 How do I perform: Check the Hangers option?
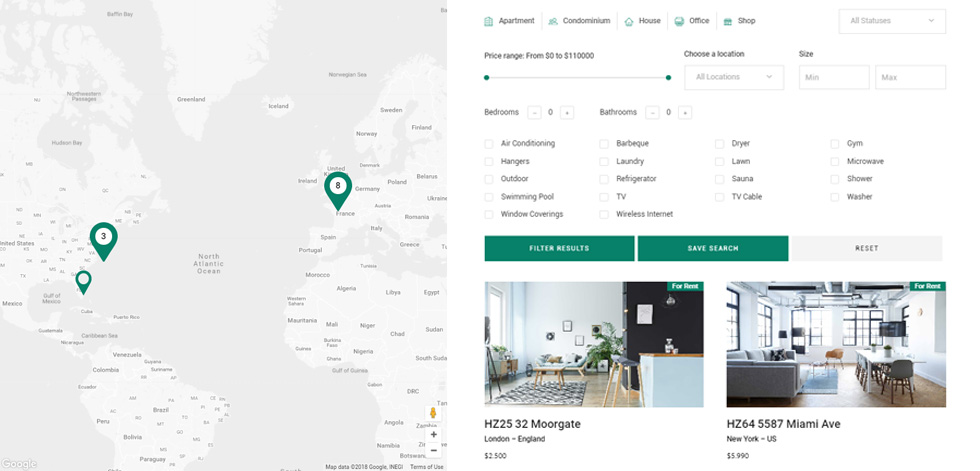489,162
